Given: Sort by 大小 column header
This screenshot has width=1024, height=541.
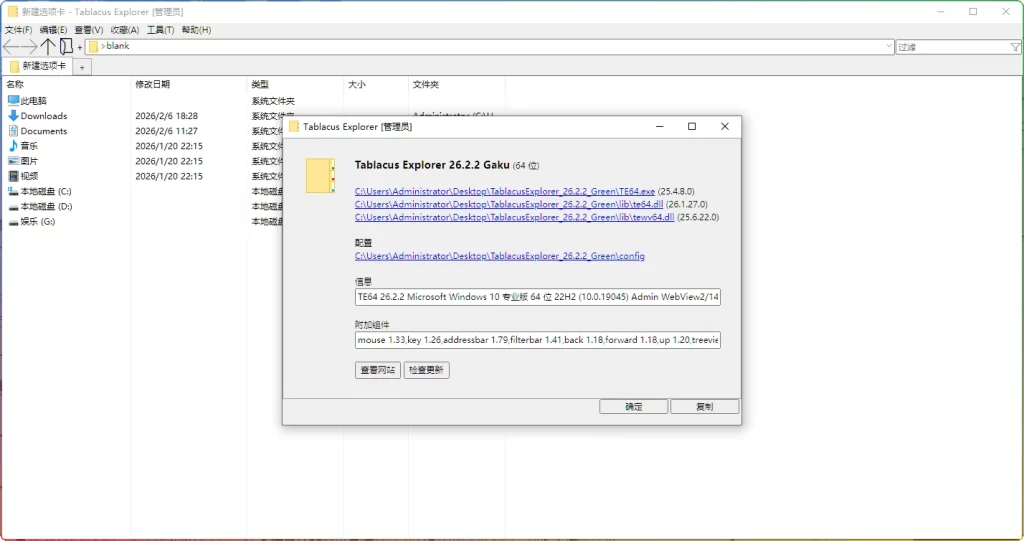Looking at the screenshot, I should (x=357, y=84).
